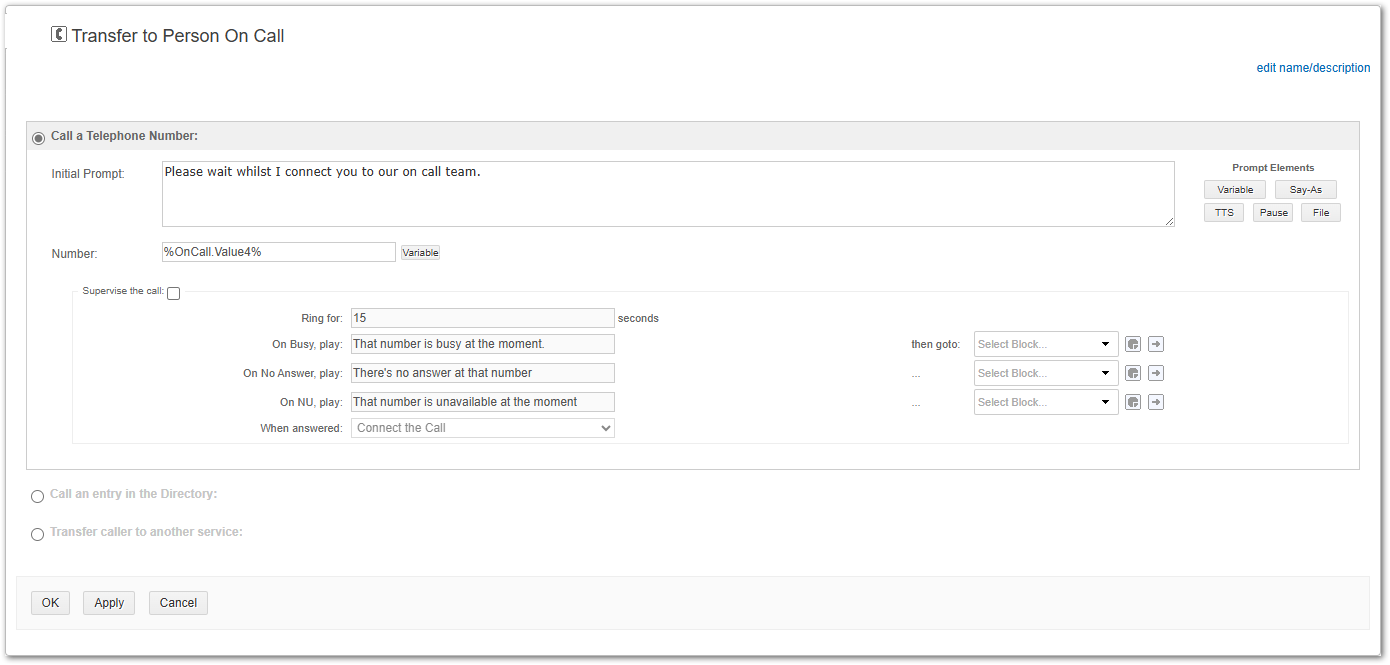Click the go-to arrow icon for On No Answer

[1155, 373]
